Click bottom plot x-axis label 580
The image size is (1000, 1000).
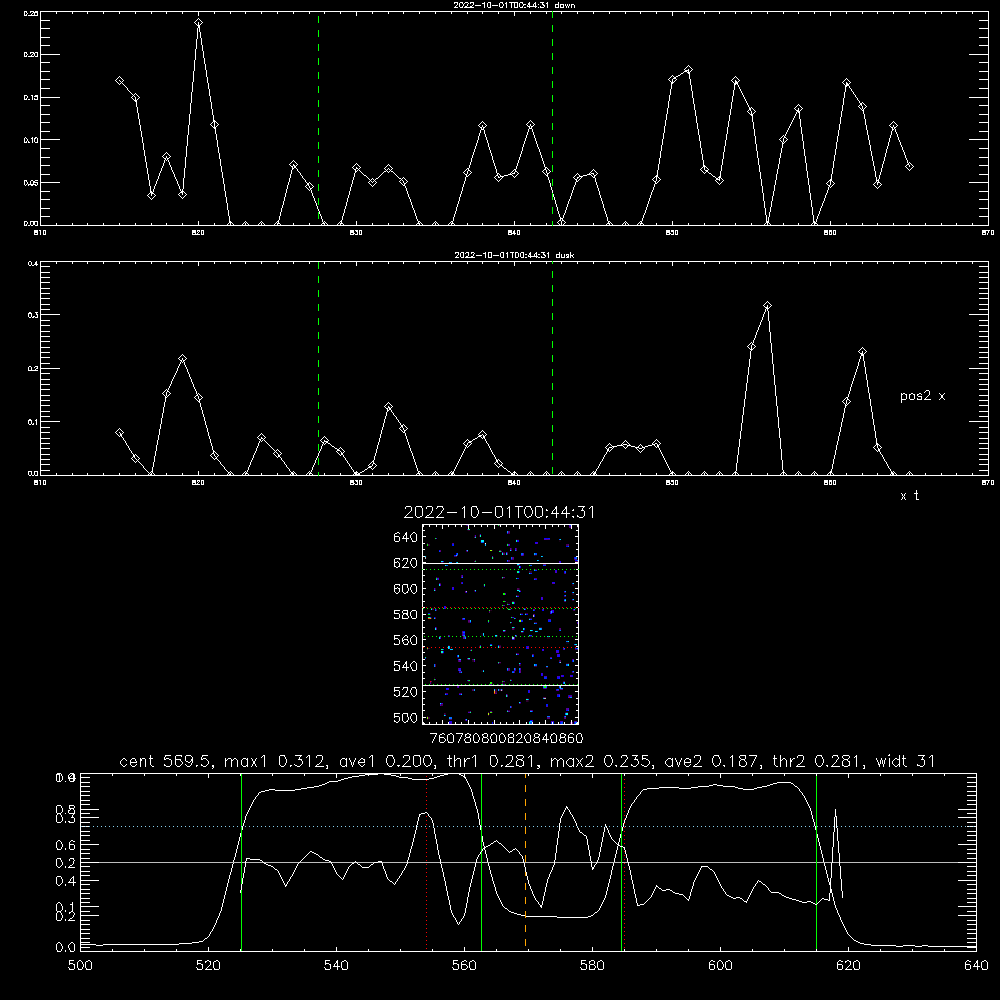pos(592,966)
